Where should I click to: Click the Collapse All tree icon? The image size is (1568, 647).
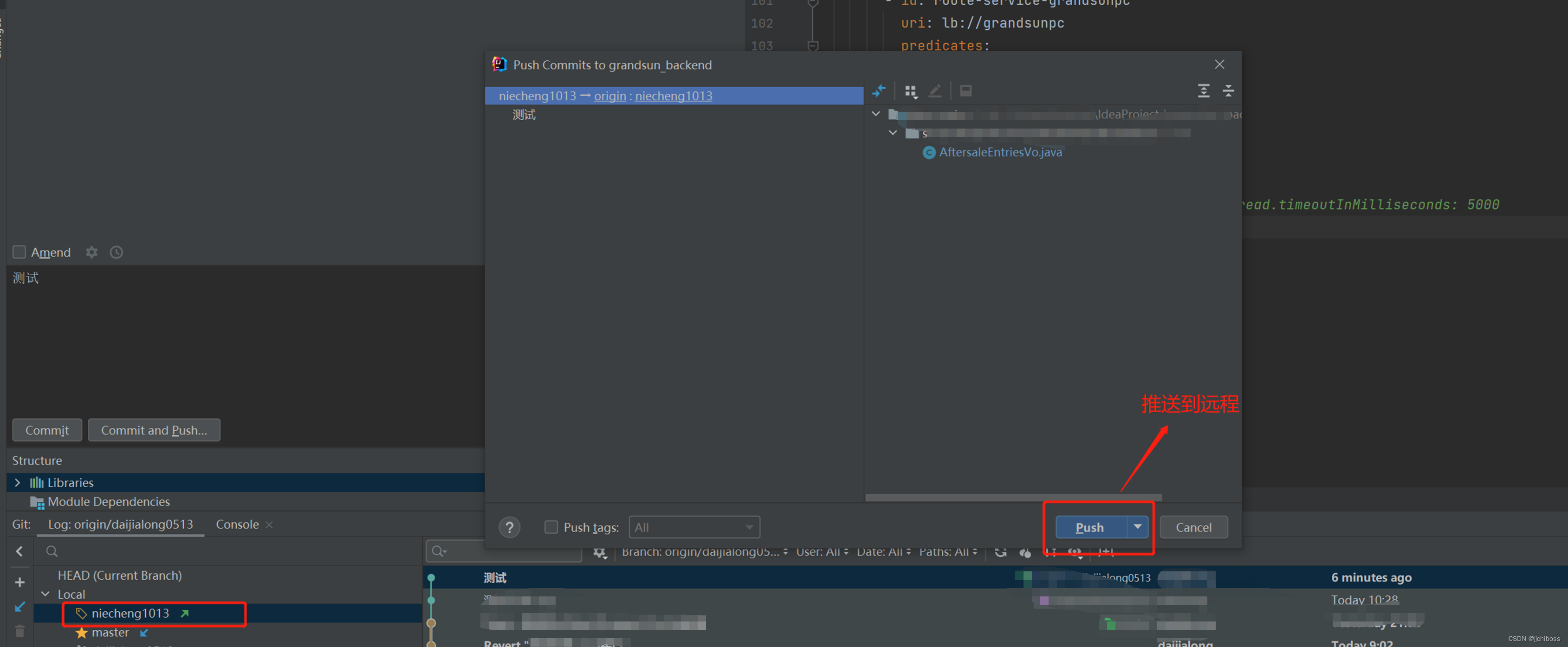(x=1228, y=91)
